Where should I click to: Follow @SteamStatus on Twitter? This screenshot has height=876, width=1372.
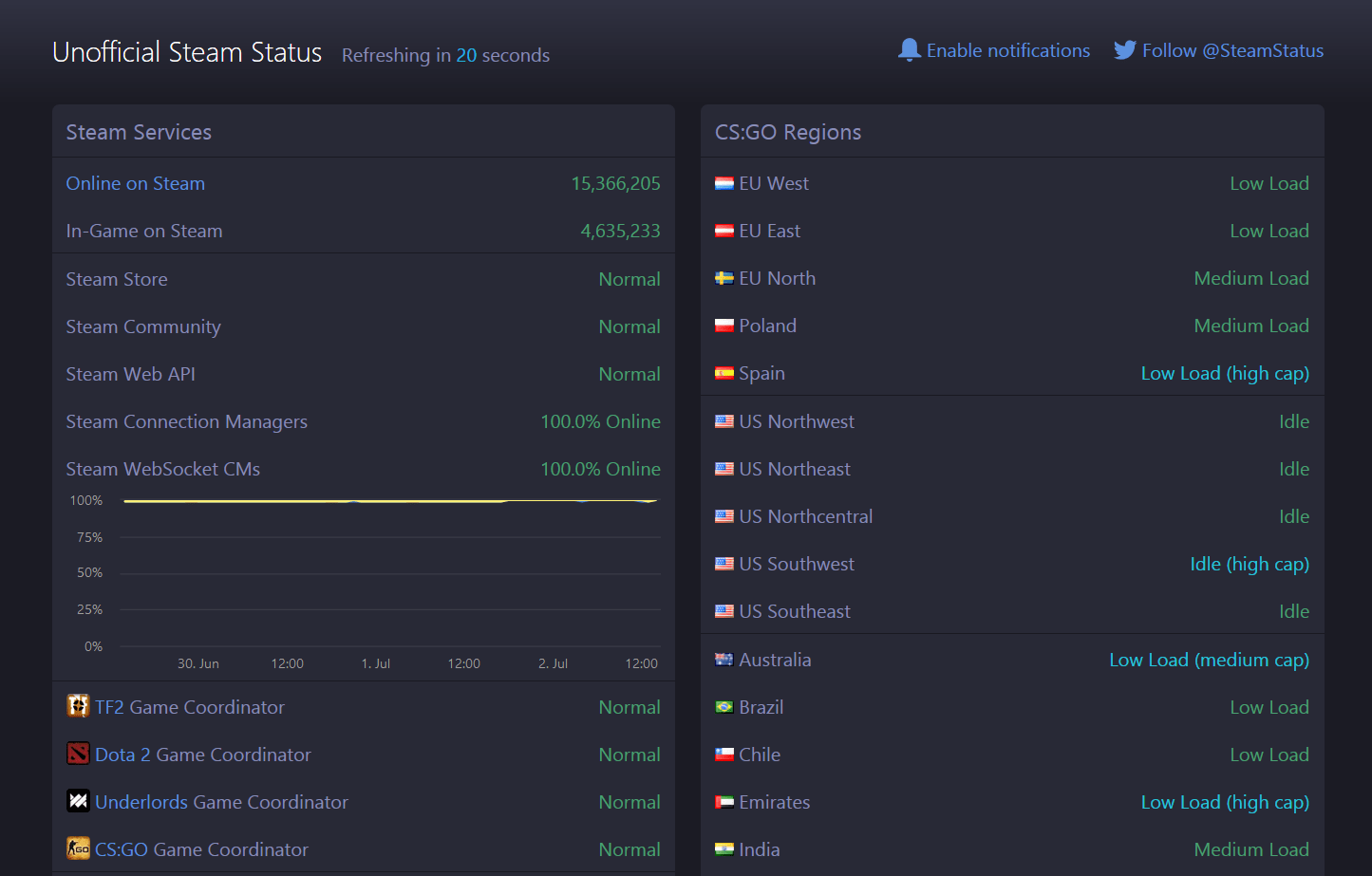[x=1232, y=50]
